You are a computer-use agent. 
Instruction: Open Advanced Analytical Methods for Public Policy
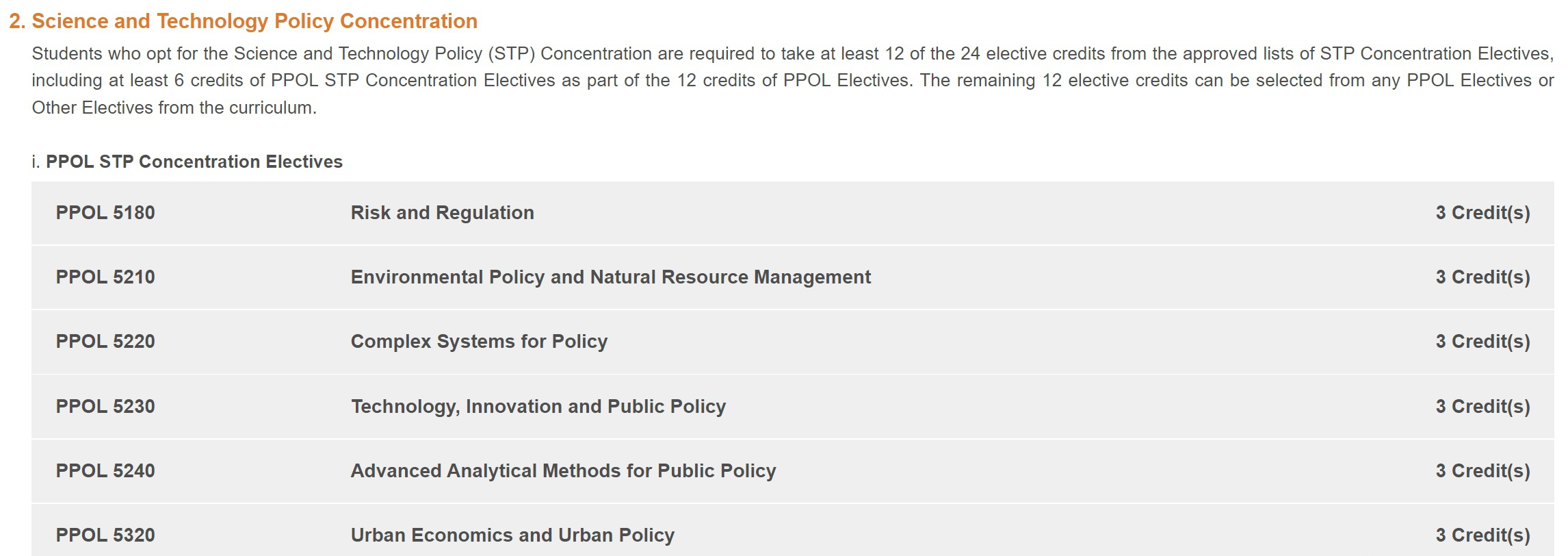[x=563, y=471]
